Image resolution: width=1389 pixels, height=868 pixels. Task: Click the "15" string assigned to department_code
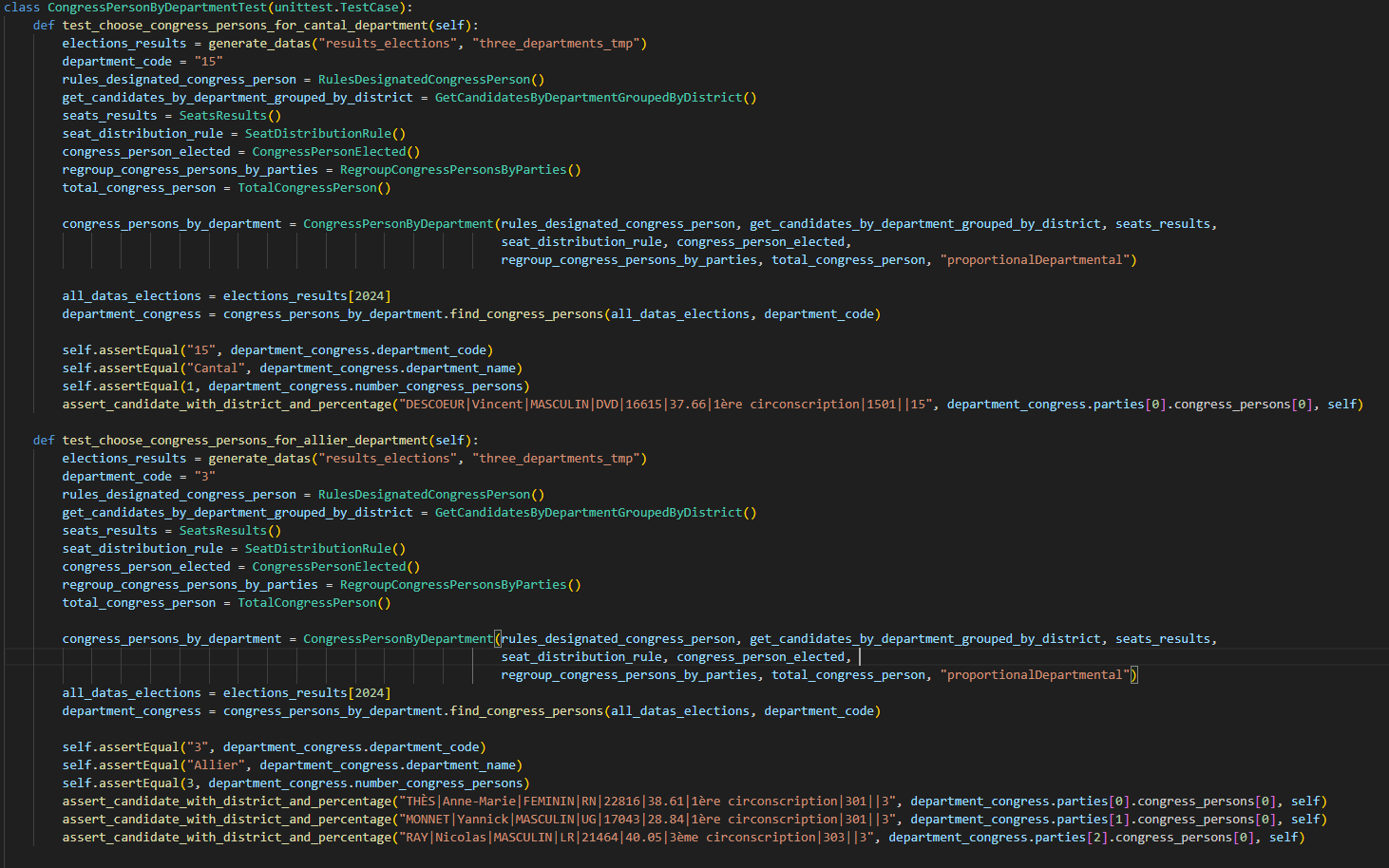click(x=208, y=62)
